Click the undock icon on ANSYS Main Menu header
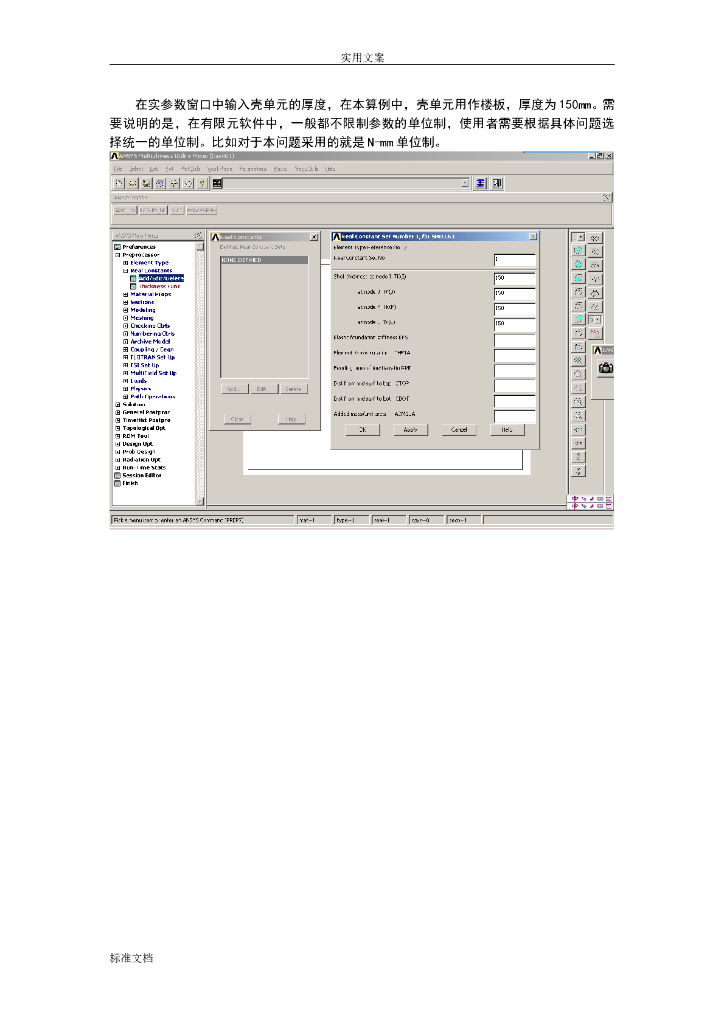Screen dimensions: 724x1024 coord(198,235)
